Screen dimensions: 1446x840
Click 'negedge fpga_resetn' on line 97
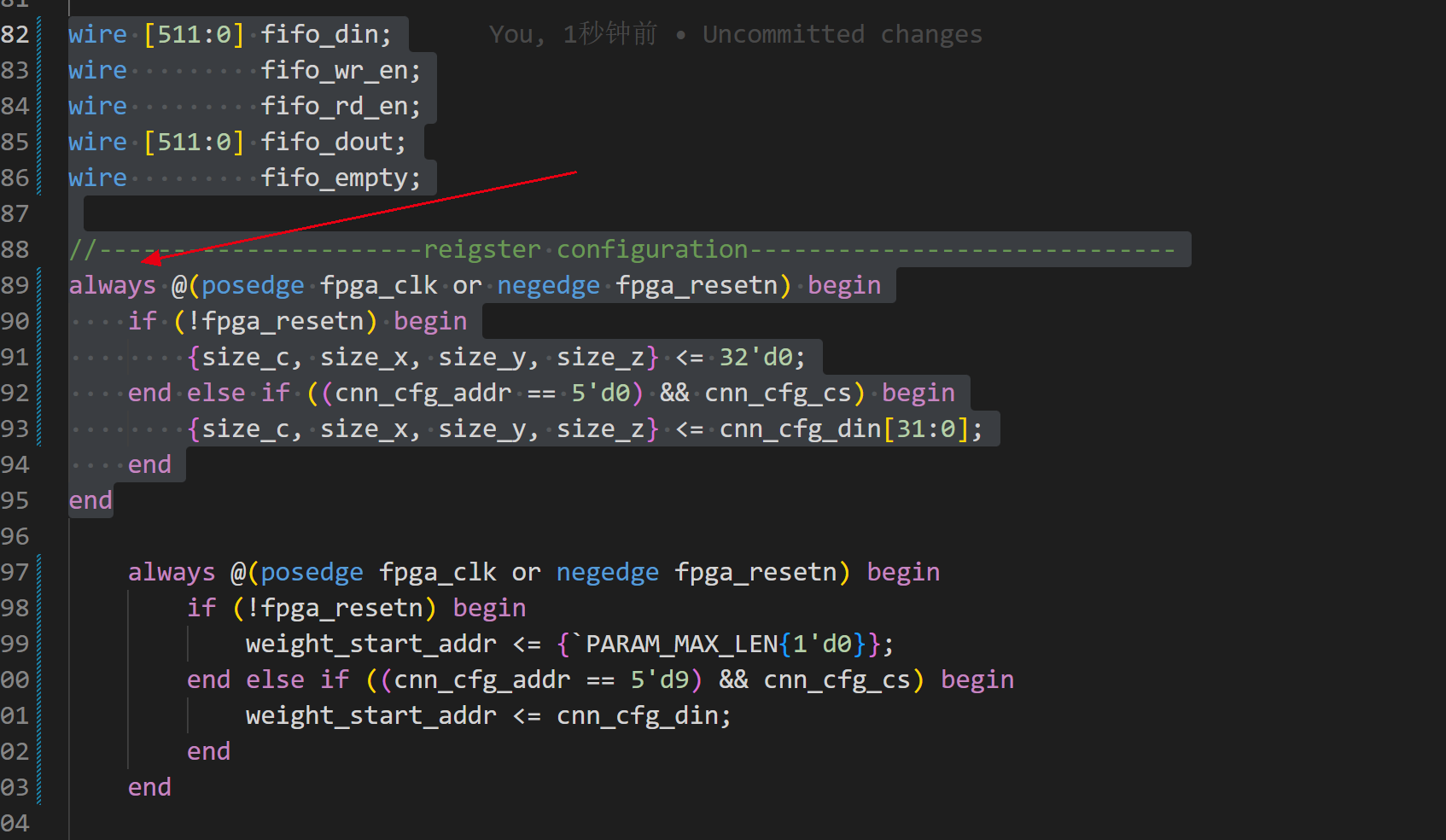(702, 572)
